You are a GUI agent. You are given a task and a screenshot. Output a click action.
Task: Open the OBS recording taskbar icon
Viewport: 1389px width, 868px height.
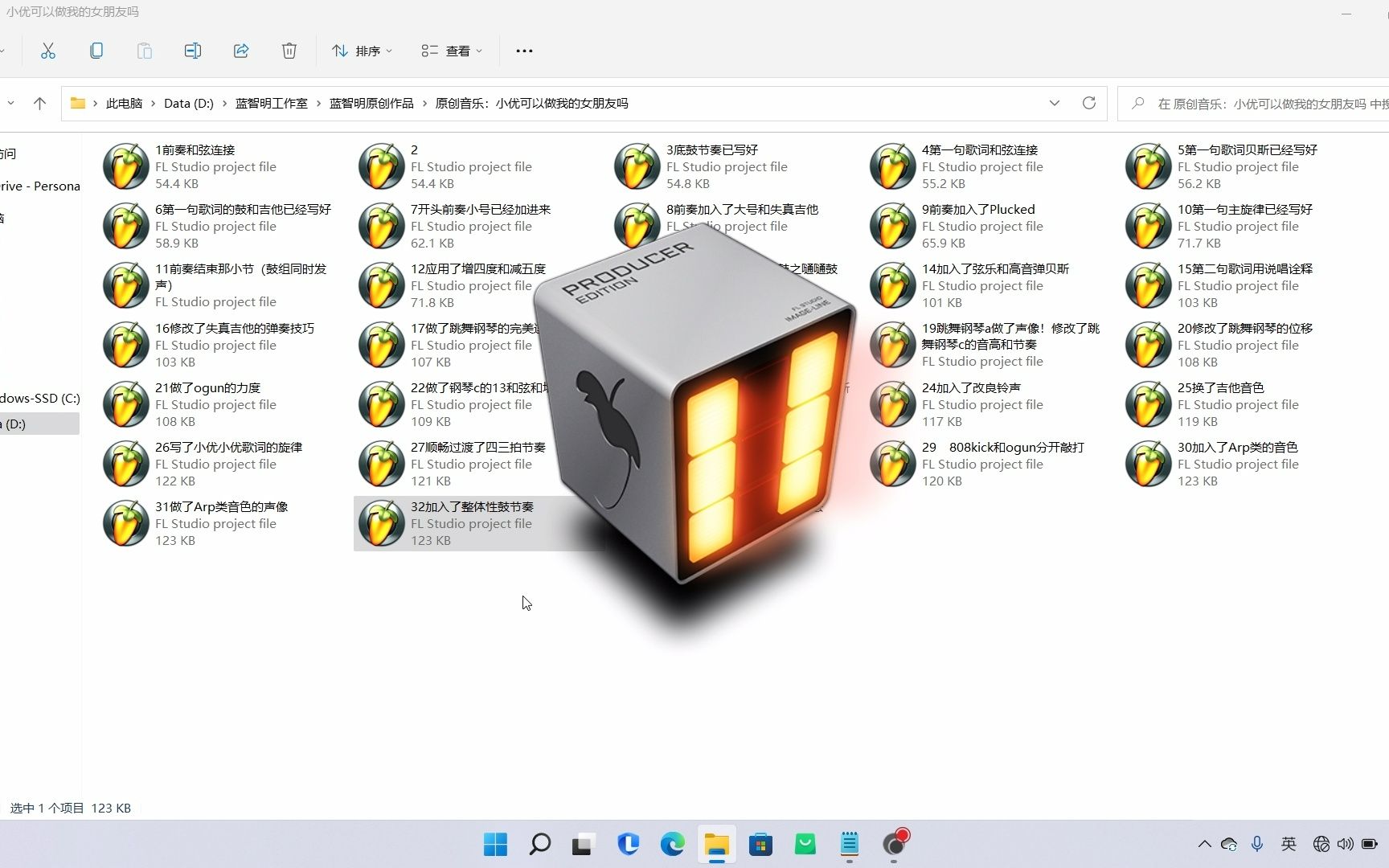894,844
